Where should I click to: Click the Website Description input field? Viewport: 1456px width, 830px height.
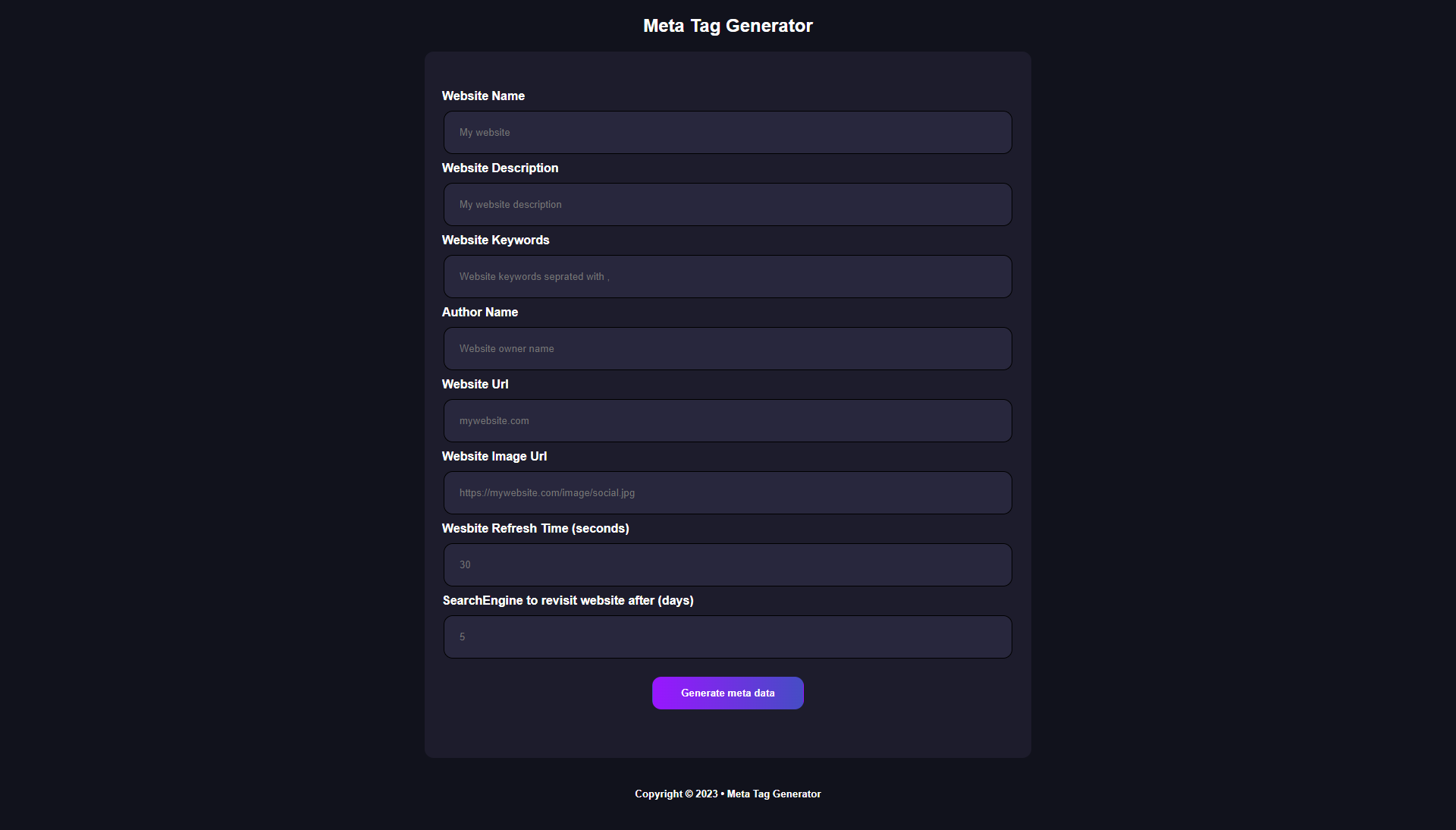tap(726, 204)
